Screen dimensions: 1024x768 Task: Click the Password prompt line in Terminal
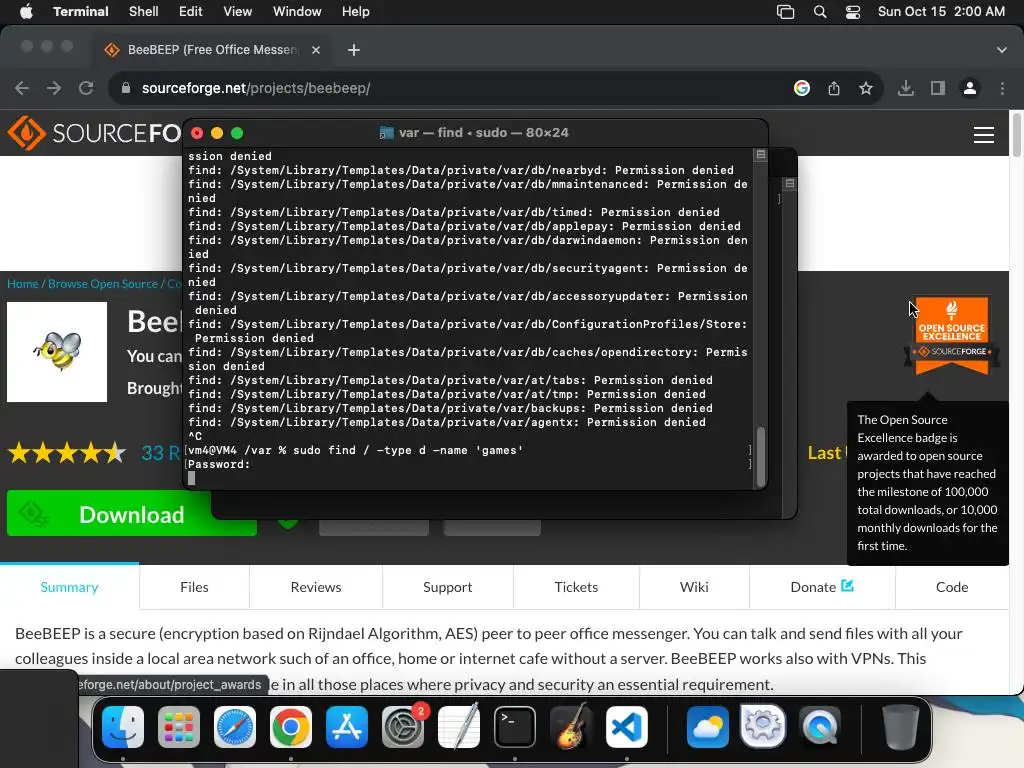pos(468,464)
